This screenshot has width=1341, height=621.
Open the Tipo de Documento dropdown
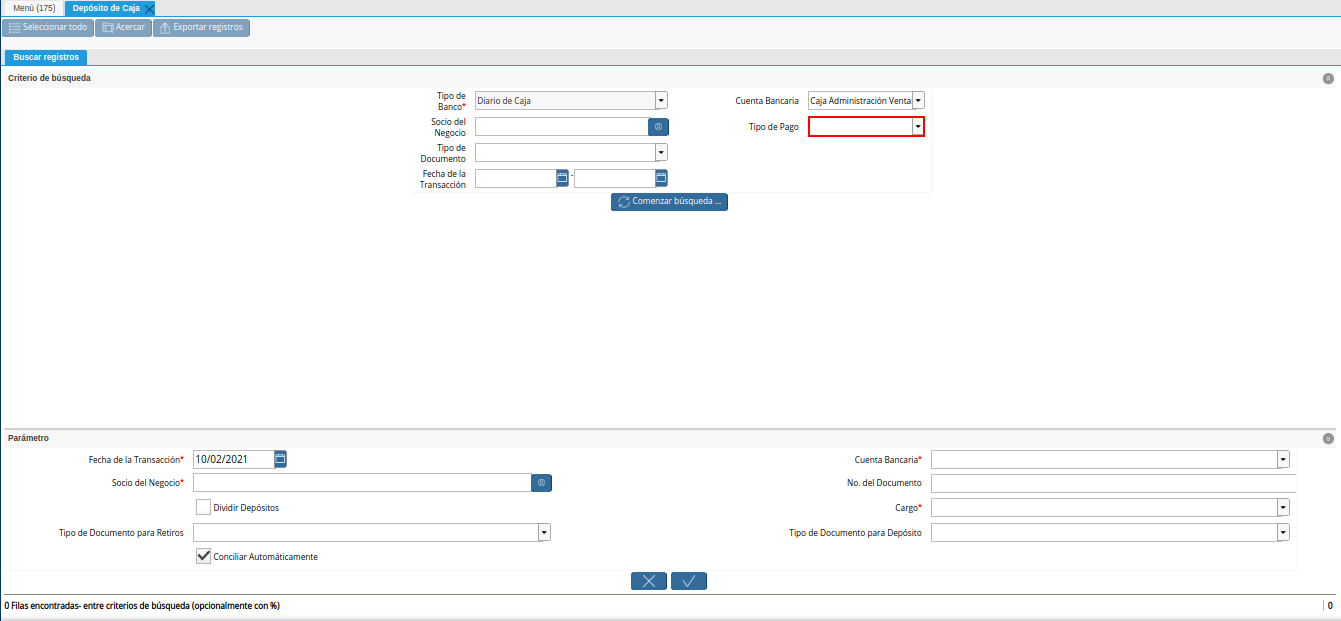click(x=661, y=152)
